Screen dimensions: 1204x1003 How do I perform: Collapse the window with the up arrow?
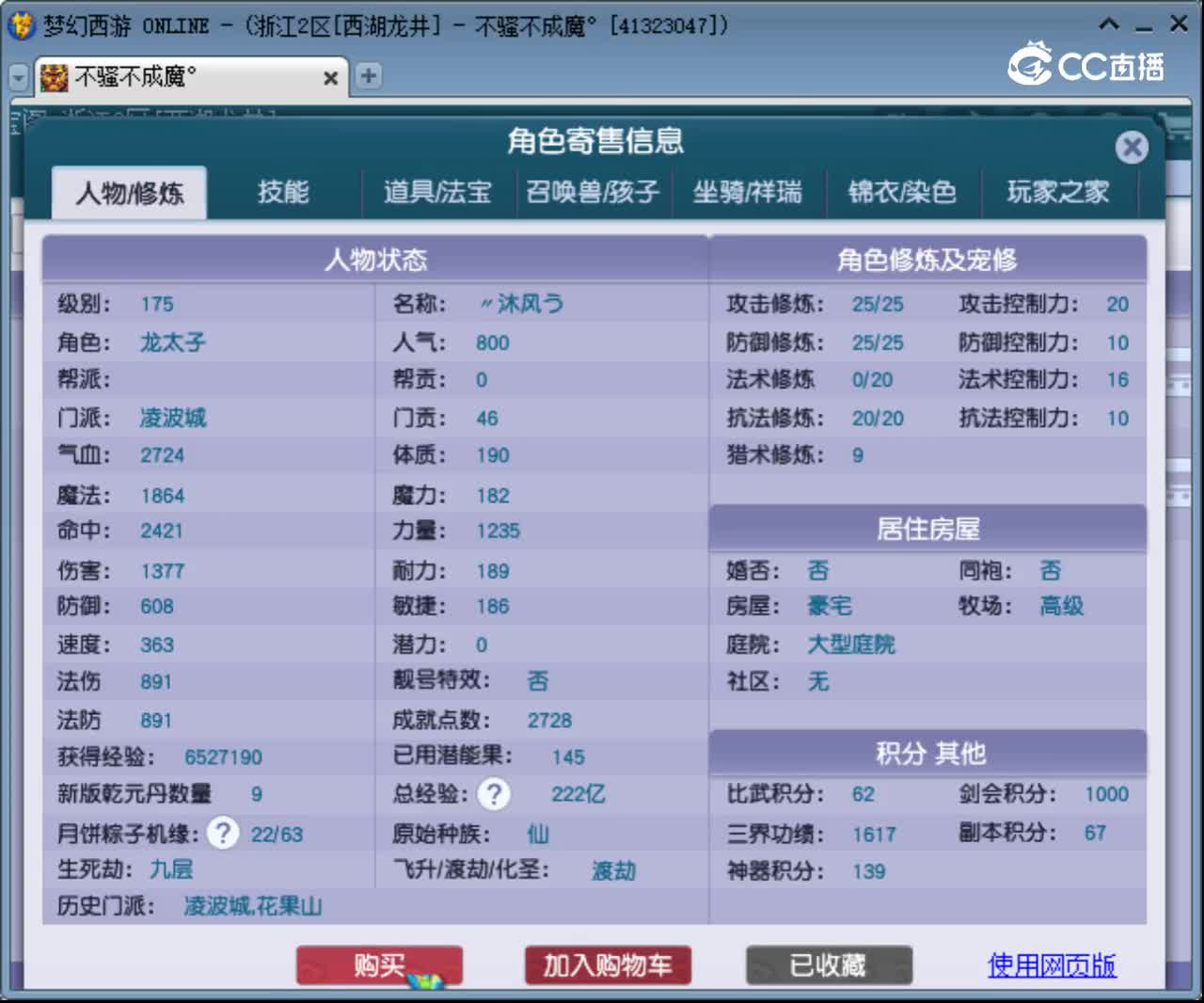tap(1109, 24)
